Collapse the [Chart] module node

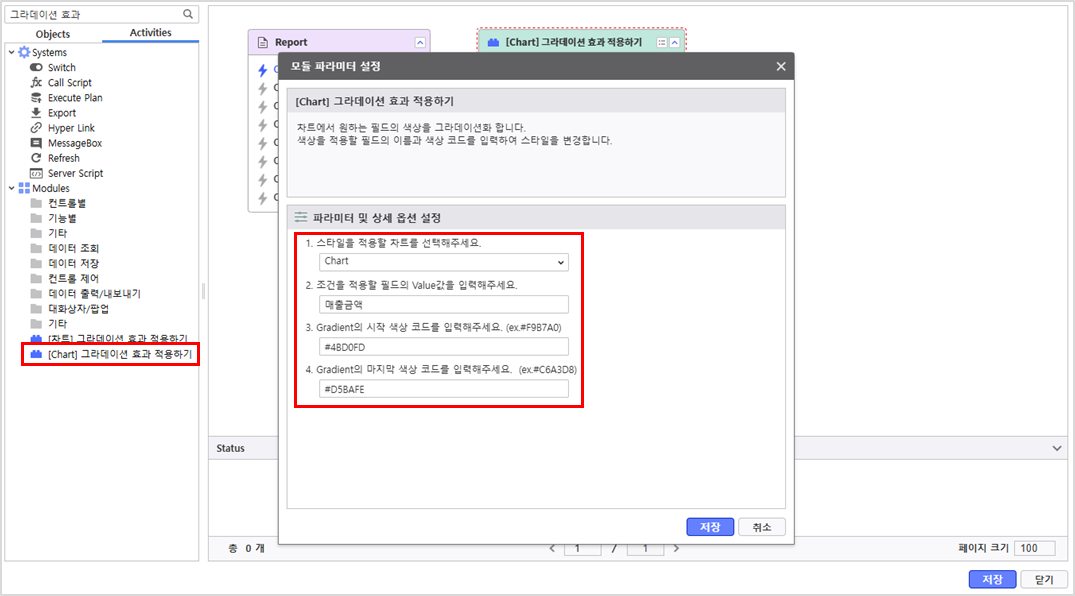[x=675, y=43]
